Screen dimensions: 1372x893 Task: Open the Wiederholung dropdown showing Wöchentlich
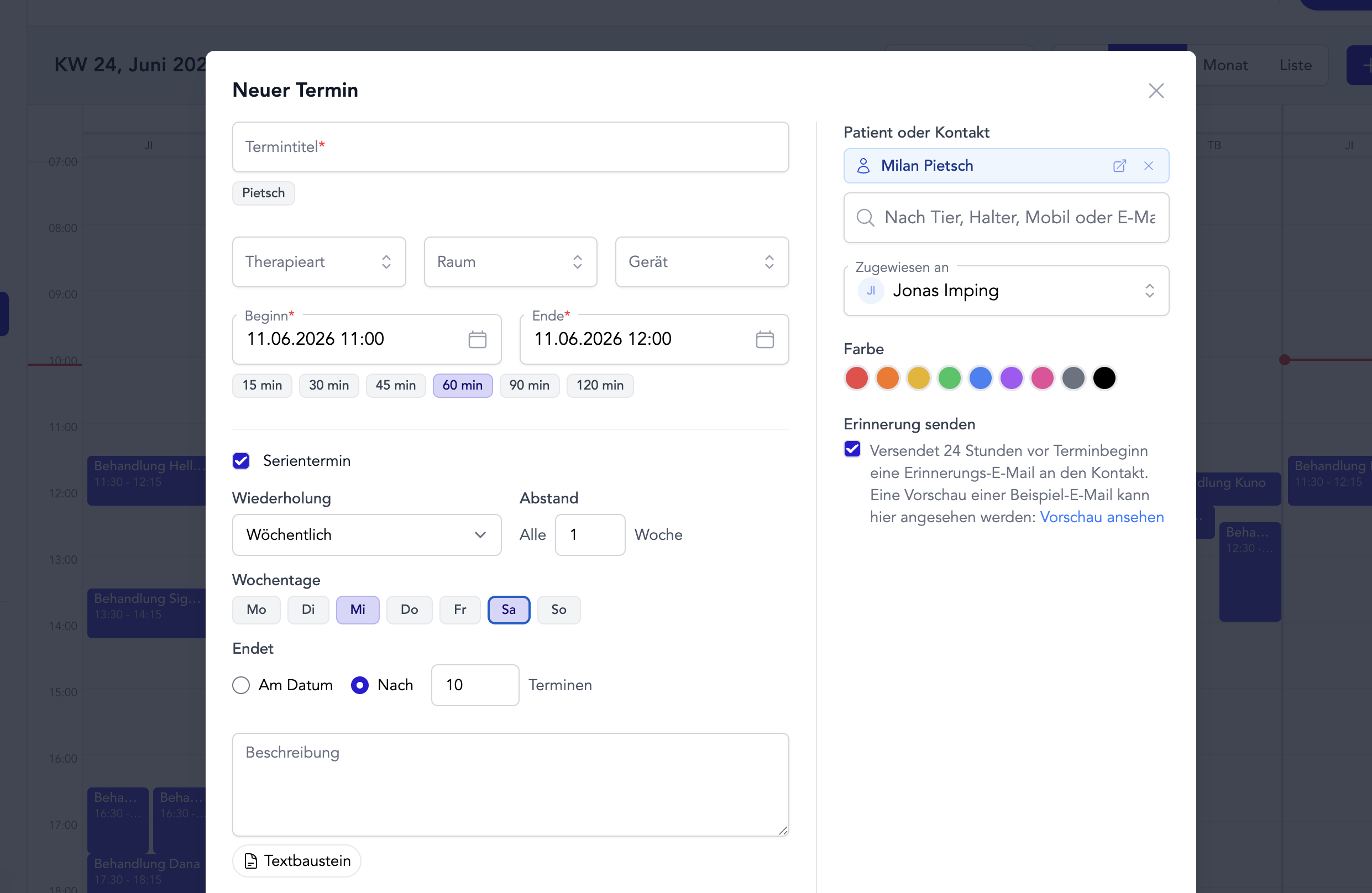click(x=366, y=535)
